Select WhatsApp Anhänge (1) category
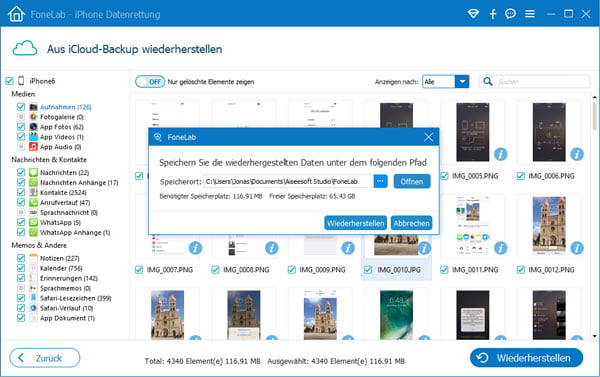The width and height of the screenshot is (600, 377). point(75,232)
